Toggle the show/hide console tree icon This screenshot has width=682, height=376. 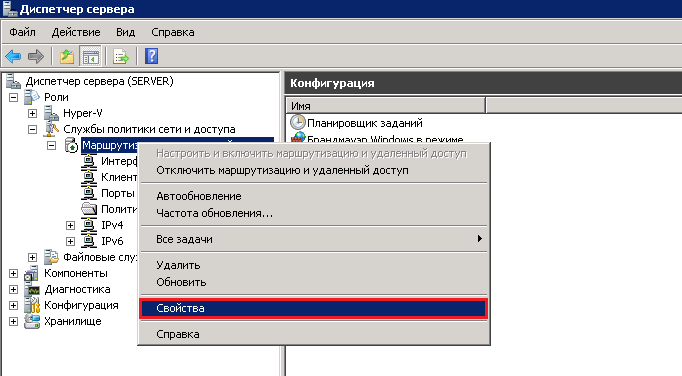[x=91, y=56]
